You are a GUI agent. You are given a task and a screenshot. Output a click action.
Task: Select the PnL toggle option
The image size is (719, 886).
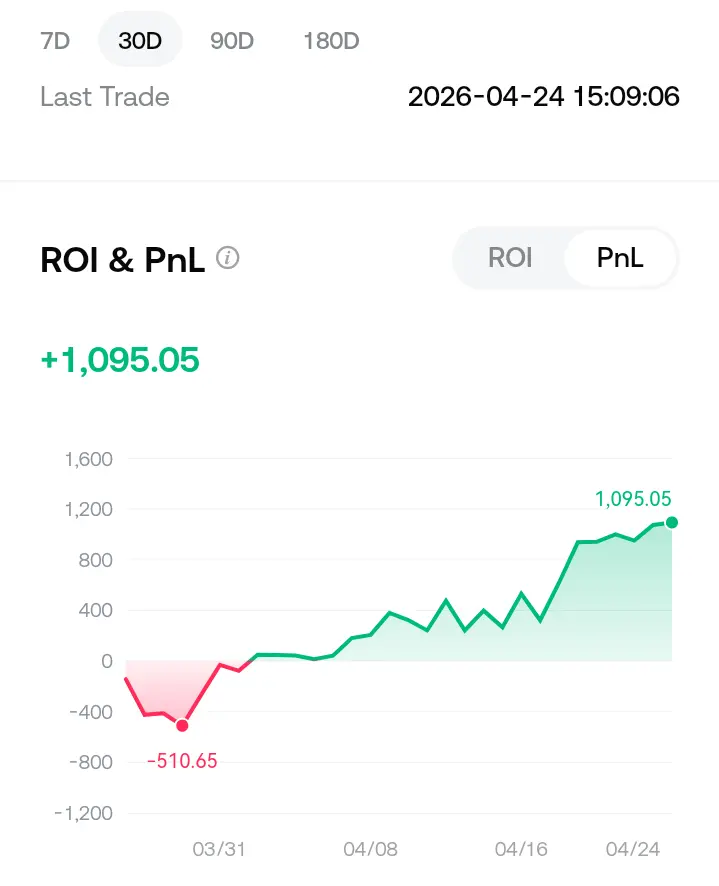click(x=620, y=258)
